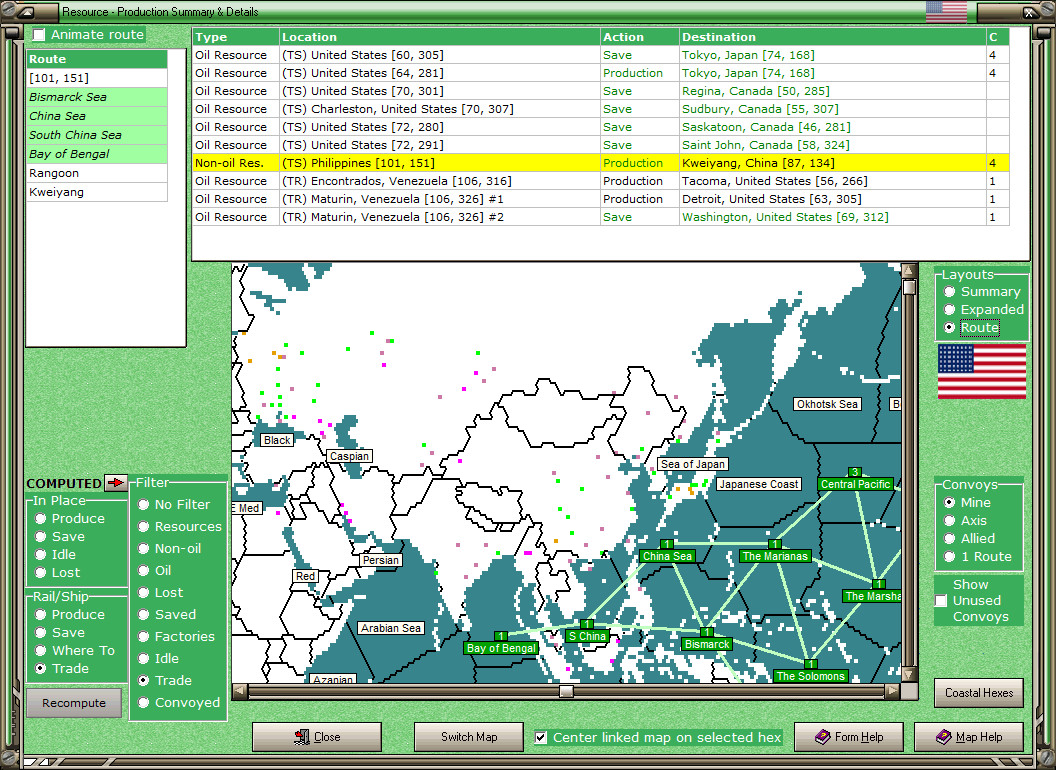The width and height of the screenshot is (1056, 770).
Task: Uncheck Center linked map on selected hex
Action: pyautogui.click(x=541, y=738)
